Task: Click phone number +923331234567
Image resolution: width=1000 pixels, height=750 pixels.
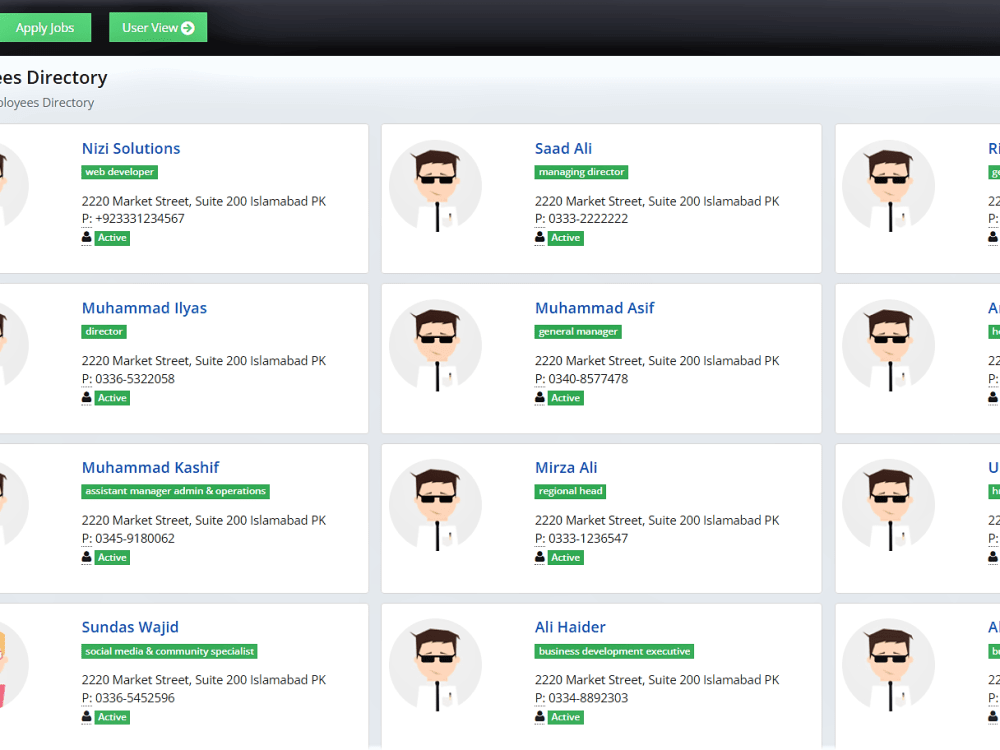Action: 140,219
